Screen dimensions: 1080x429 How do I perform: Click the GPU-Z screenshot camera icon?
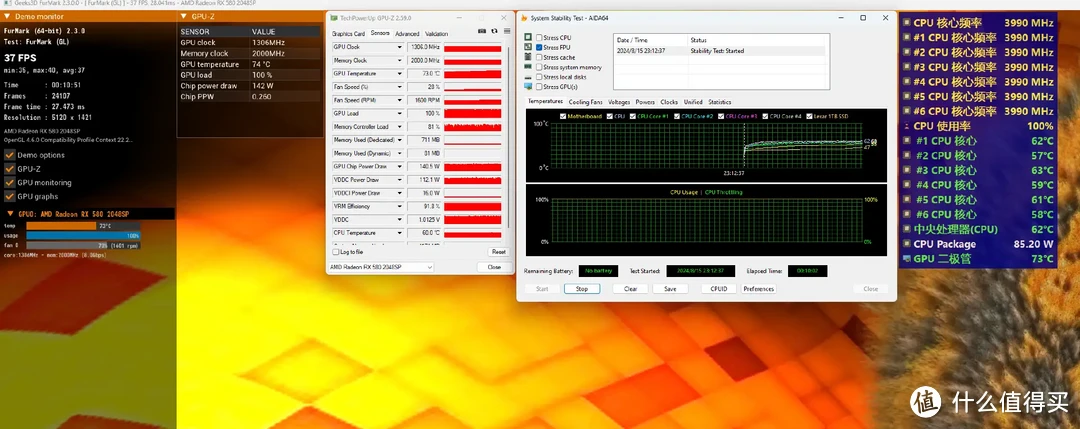pyautogui.click(x=482, y=31)
